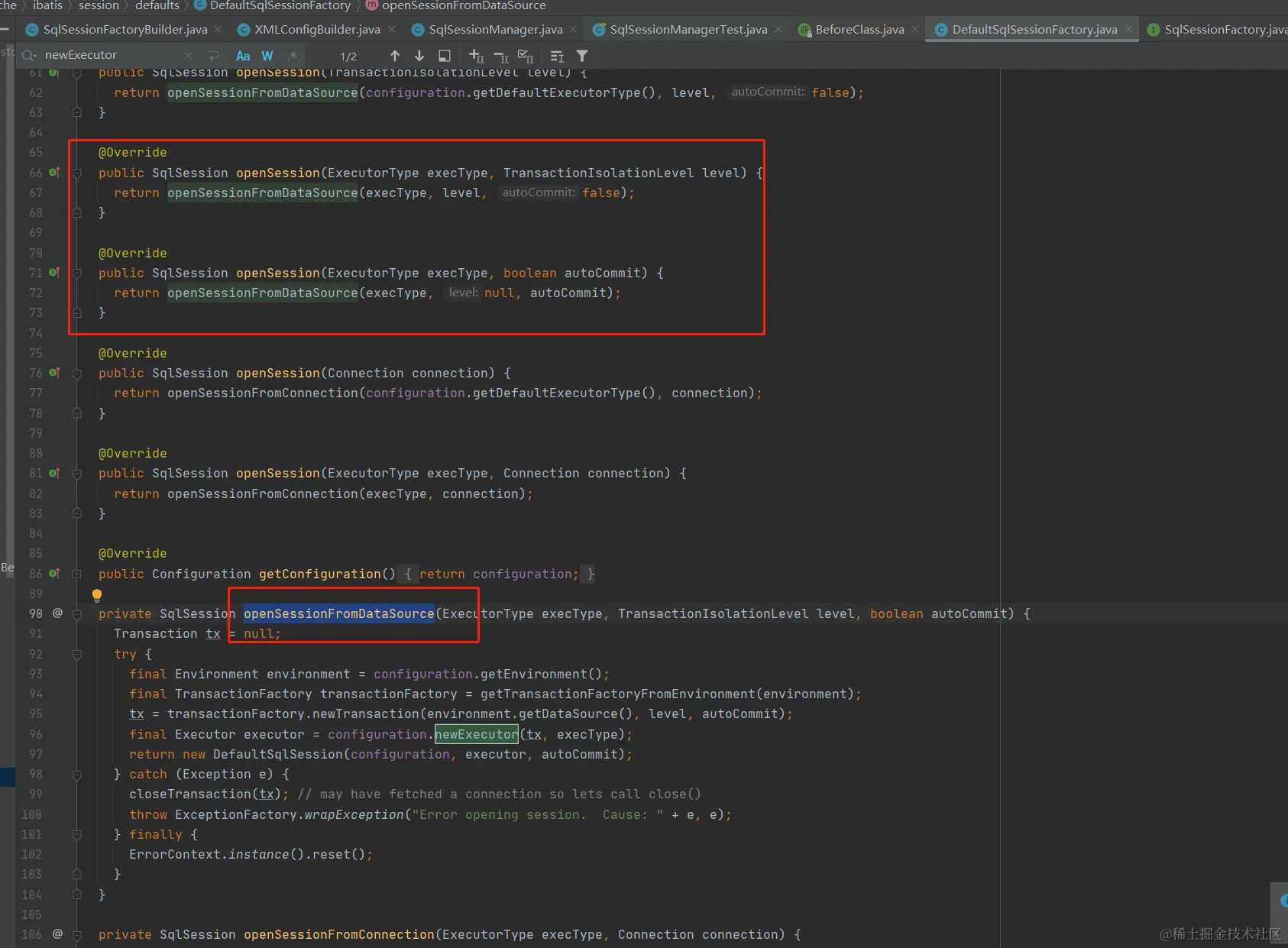Image resolution: width=1288 pixels, height=948 pixels.
Task: Add selection for next occurrence
Action: (x=477, y=56)
